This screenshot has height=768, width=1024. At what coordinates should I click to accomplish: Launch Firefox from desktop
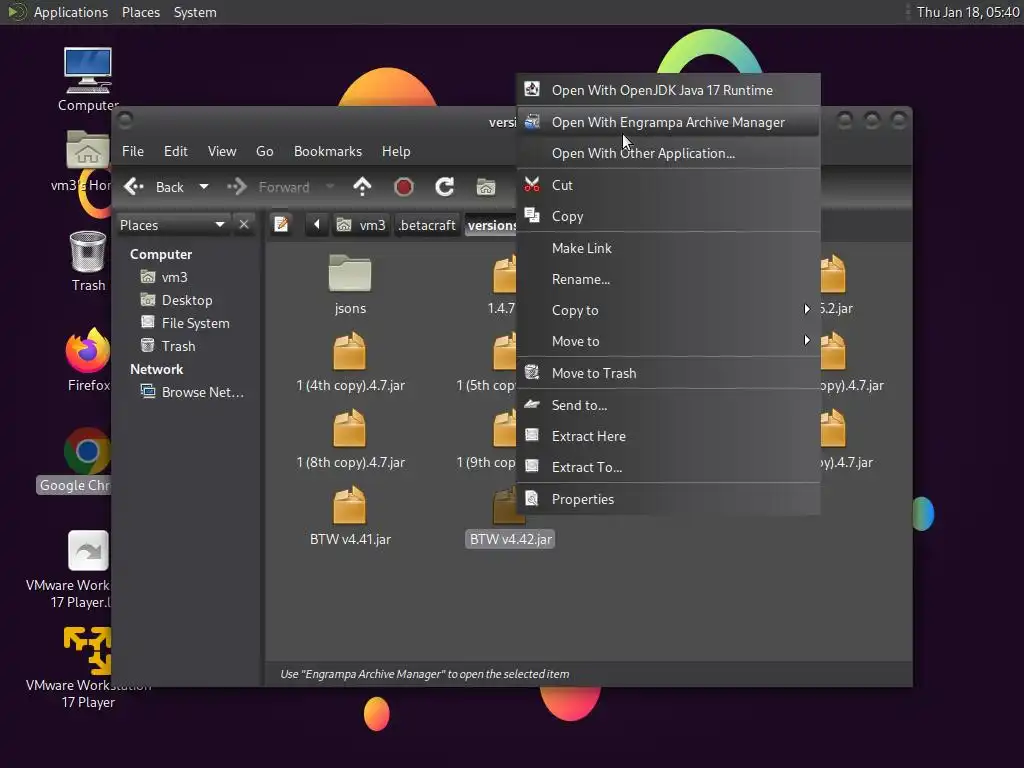(88, 359)
